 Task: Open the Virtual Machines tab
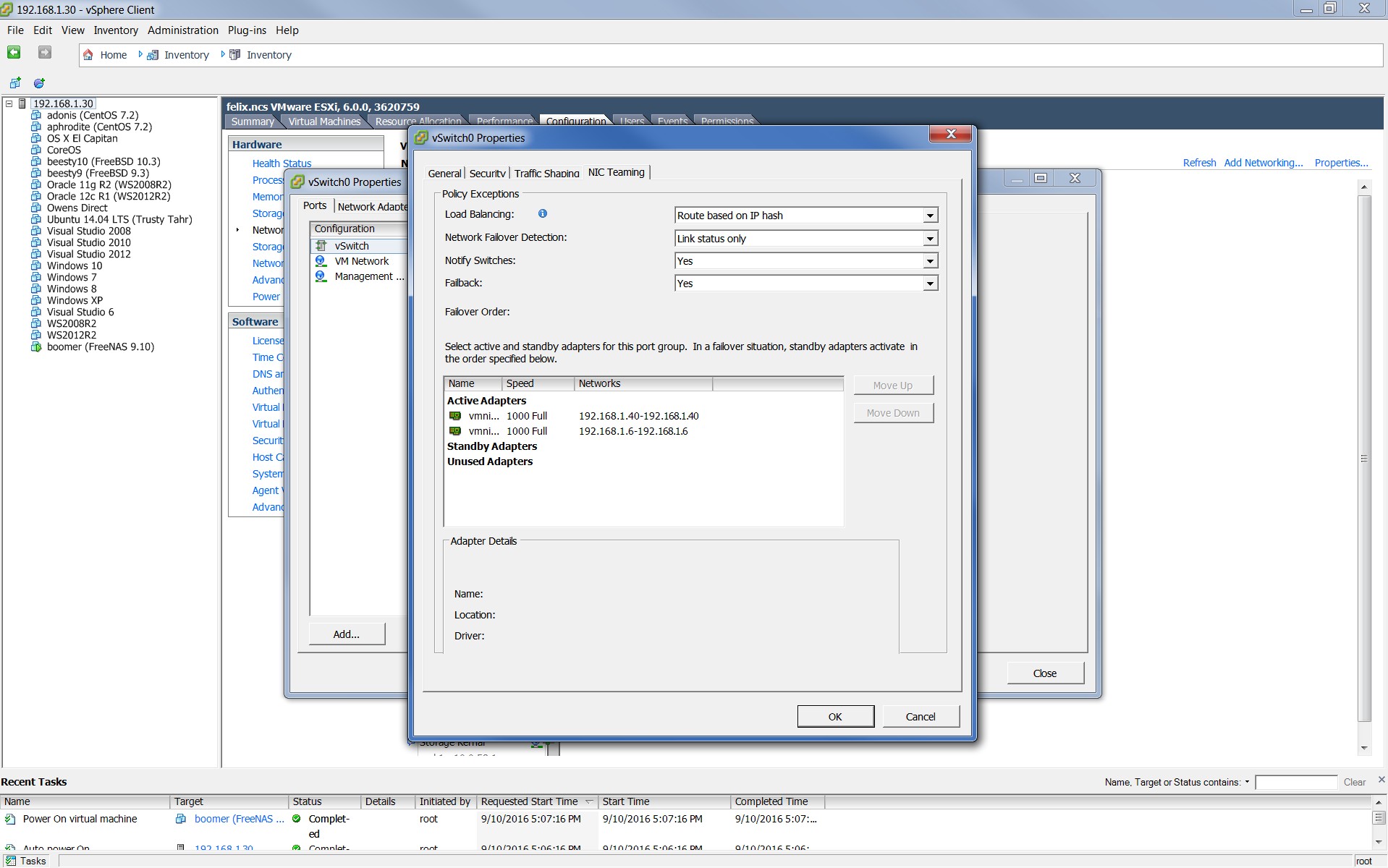[324, 122]
